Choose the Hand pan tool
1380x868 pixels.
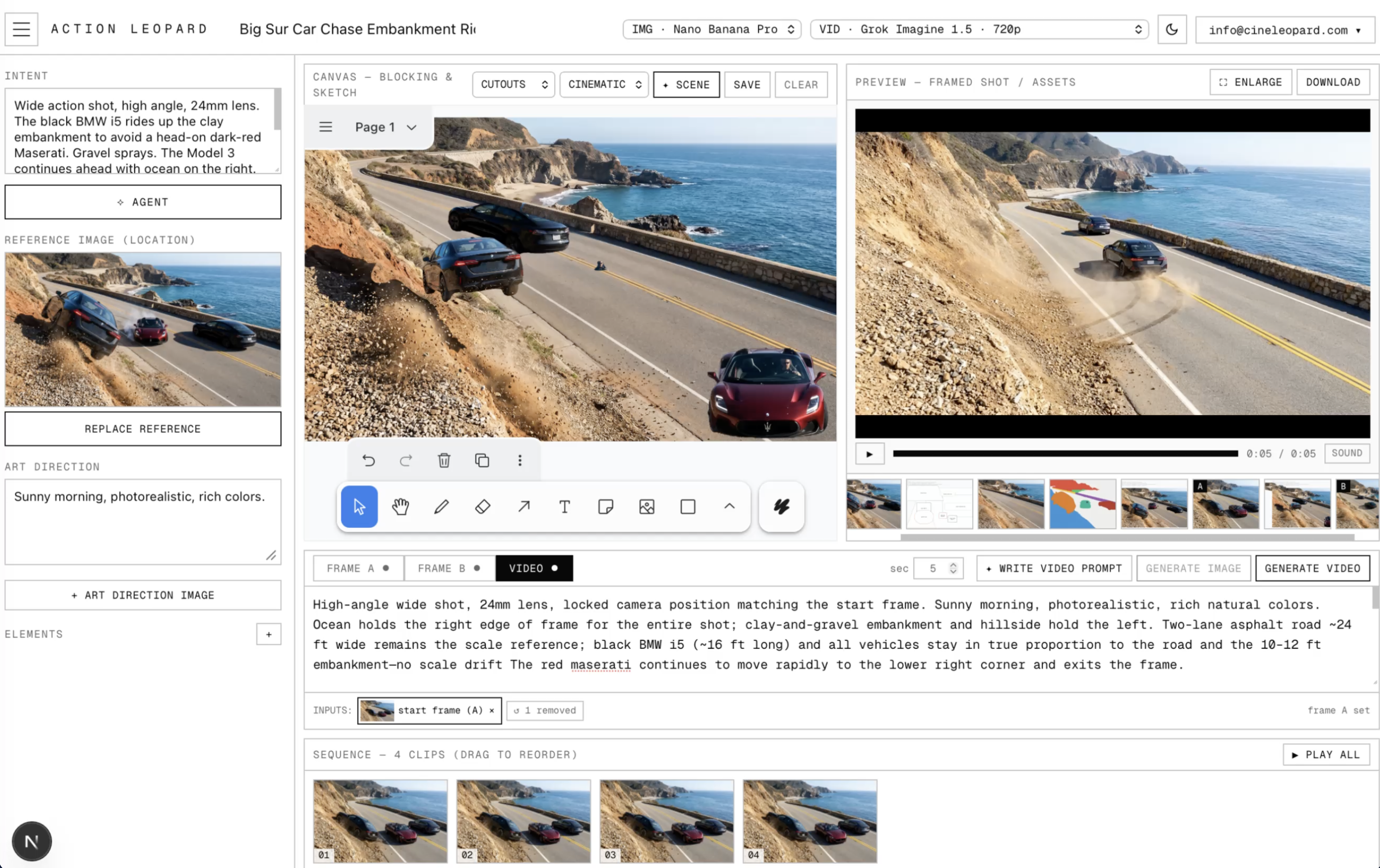click(401, 506)
